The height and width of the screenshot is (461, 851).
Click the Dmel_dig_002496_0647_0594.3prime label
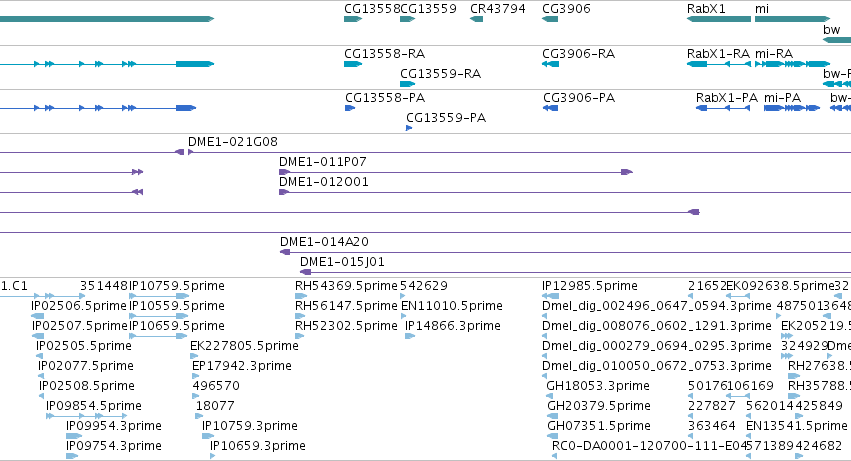coord(657,306)
